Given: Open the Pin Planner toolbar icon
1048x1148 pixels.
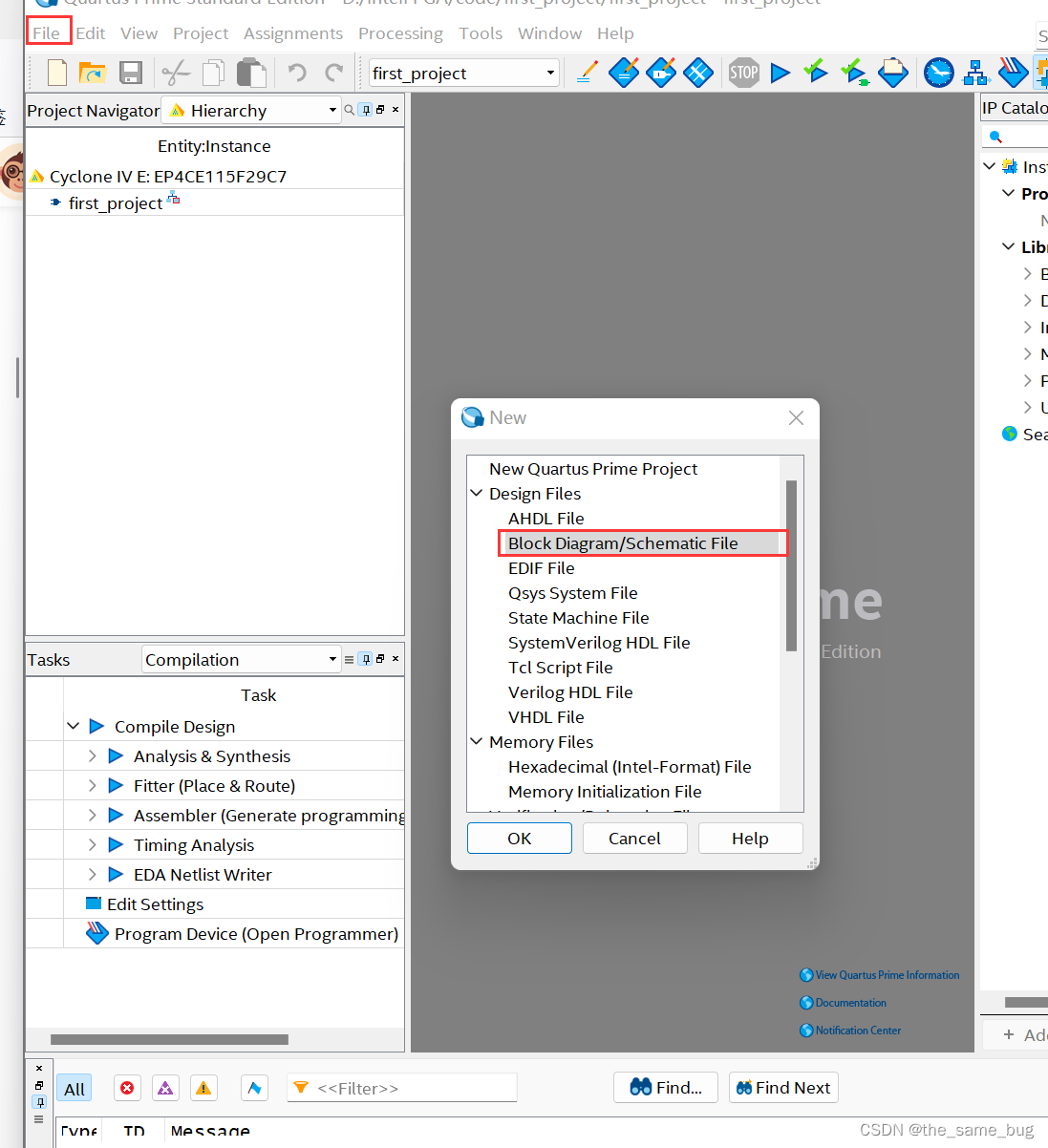Looking at the screenshot, I should [661, 73].
